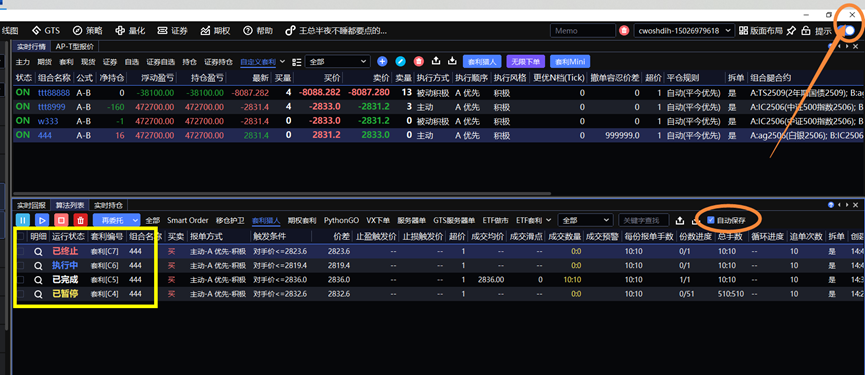Select the 证券自选 category
The height and width of the screenshot is (375, 865).
coord(161,62)
